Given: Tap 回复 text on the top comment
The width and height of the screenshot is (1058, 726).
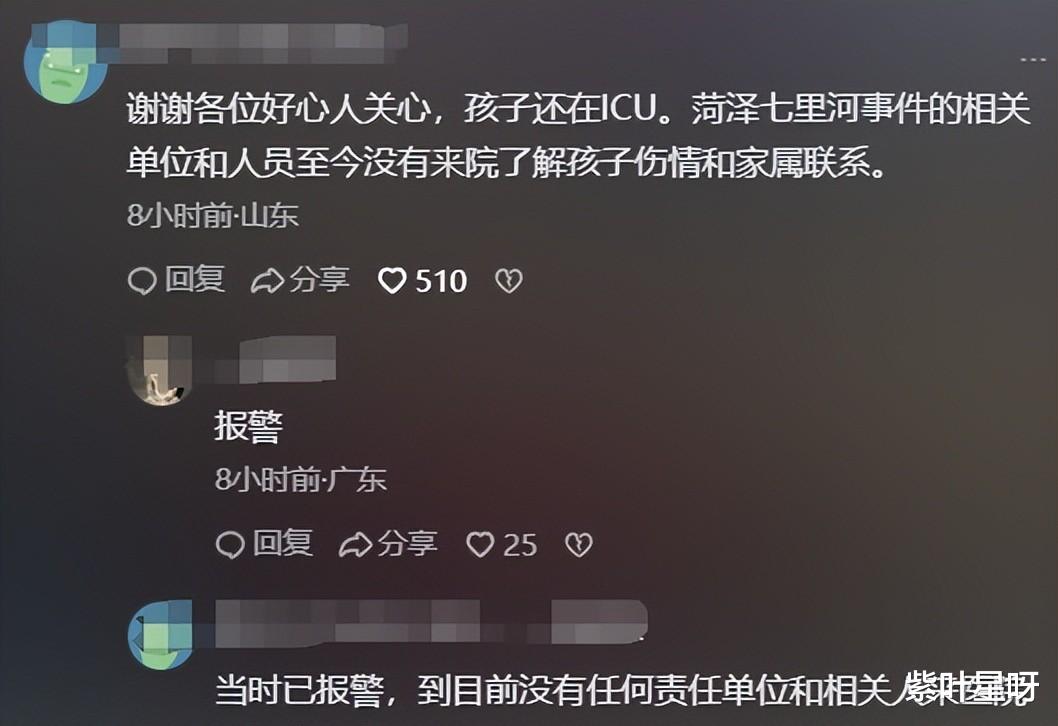Looking at the screenshot, I should click(195, 279).
